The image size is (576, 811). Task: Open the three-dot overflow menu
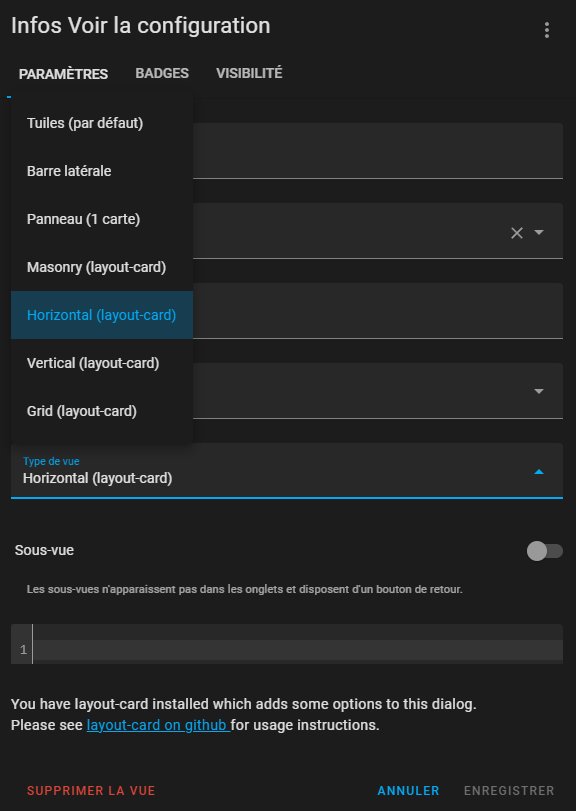(547, 30)
